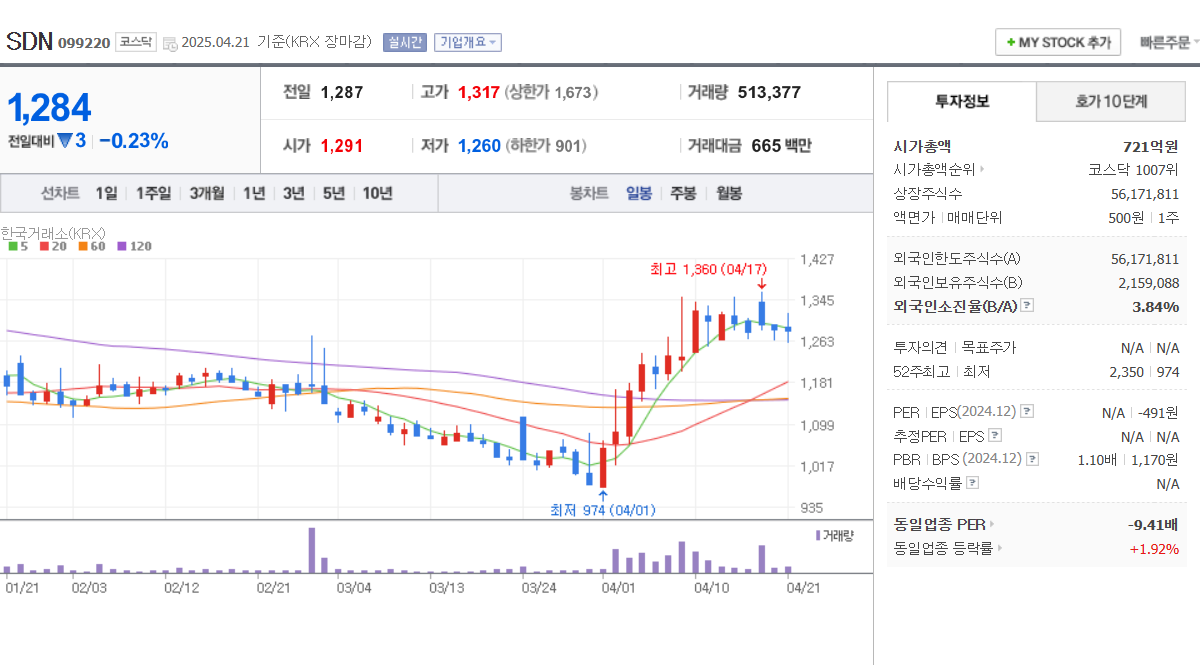Screen dimensions: 1204x665
Task: Click the 실시간 realtime badge
Action: (x=404, y=42)
